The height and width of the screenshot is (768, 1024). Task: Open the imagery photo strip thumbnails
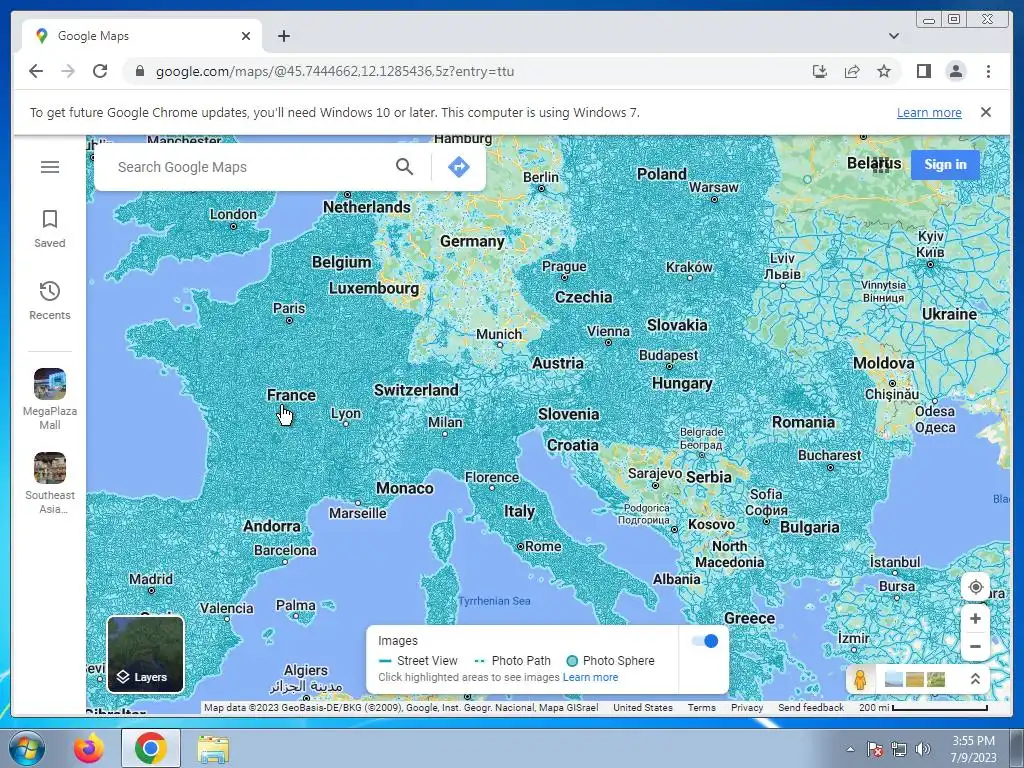(915, 679)
